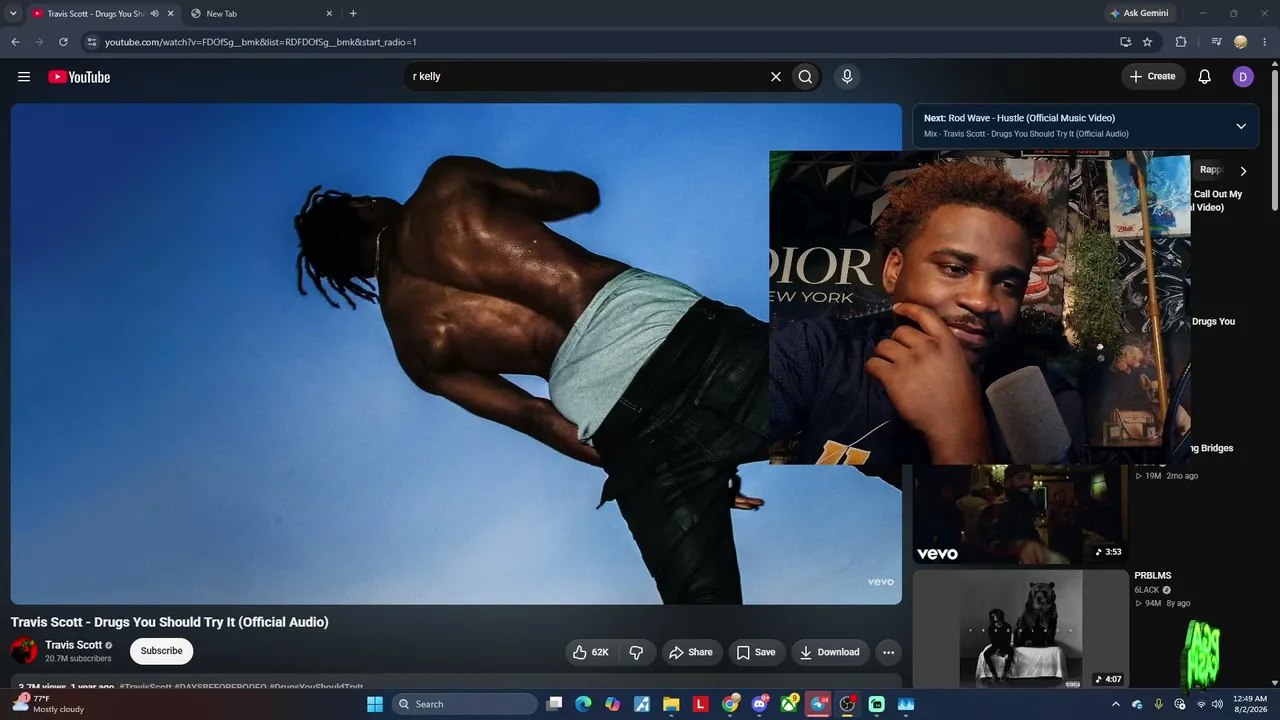This screenshot has height=720, width=1280.
Task: Open Windows Start menu
Action: coord(375,704)
